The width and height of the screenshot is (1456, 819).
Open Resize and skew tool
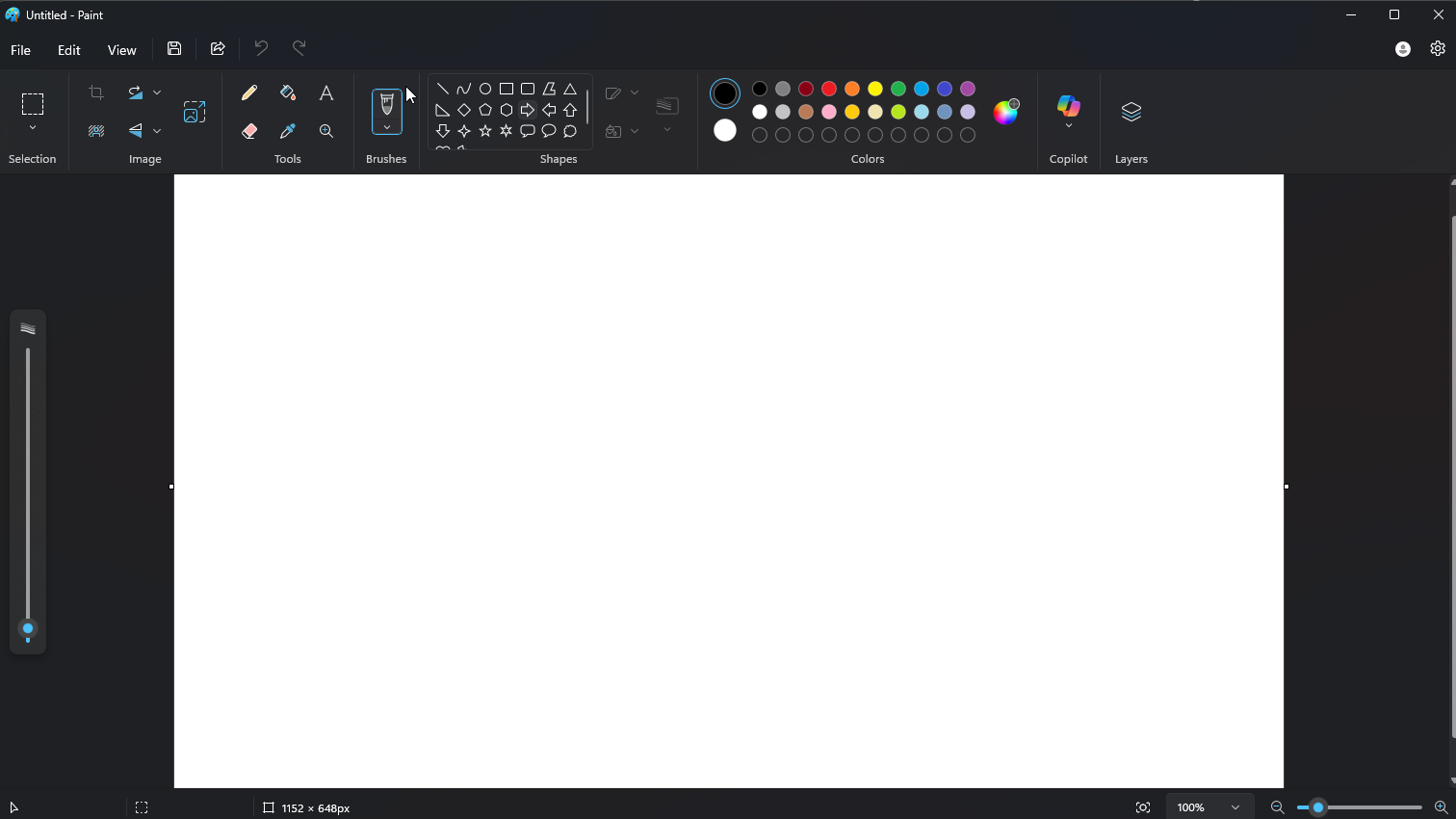click(x=195, y=112)
